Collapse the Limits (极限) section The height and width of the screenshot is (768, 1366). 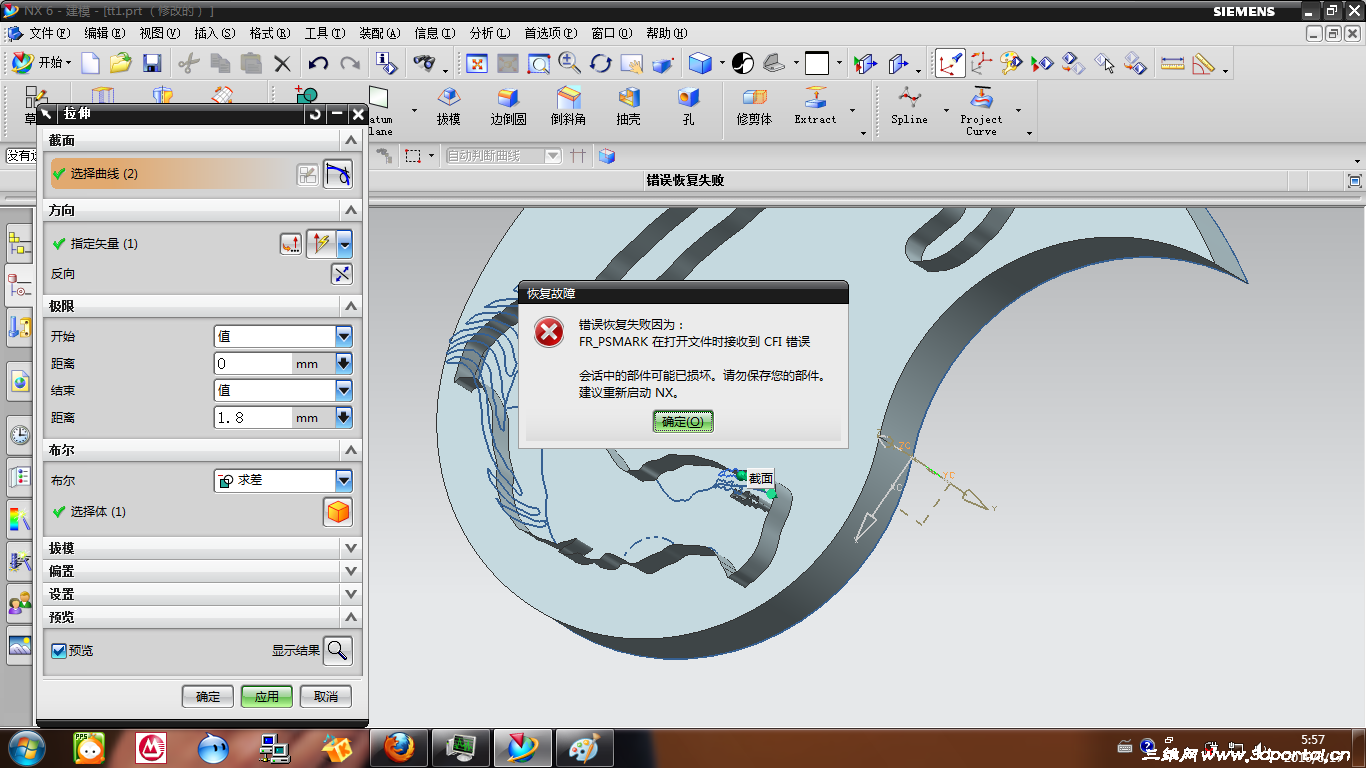[350, 306]
